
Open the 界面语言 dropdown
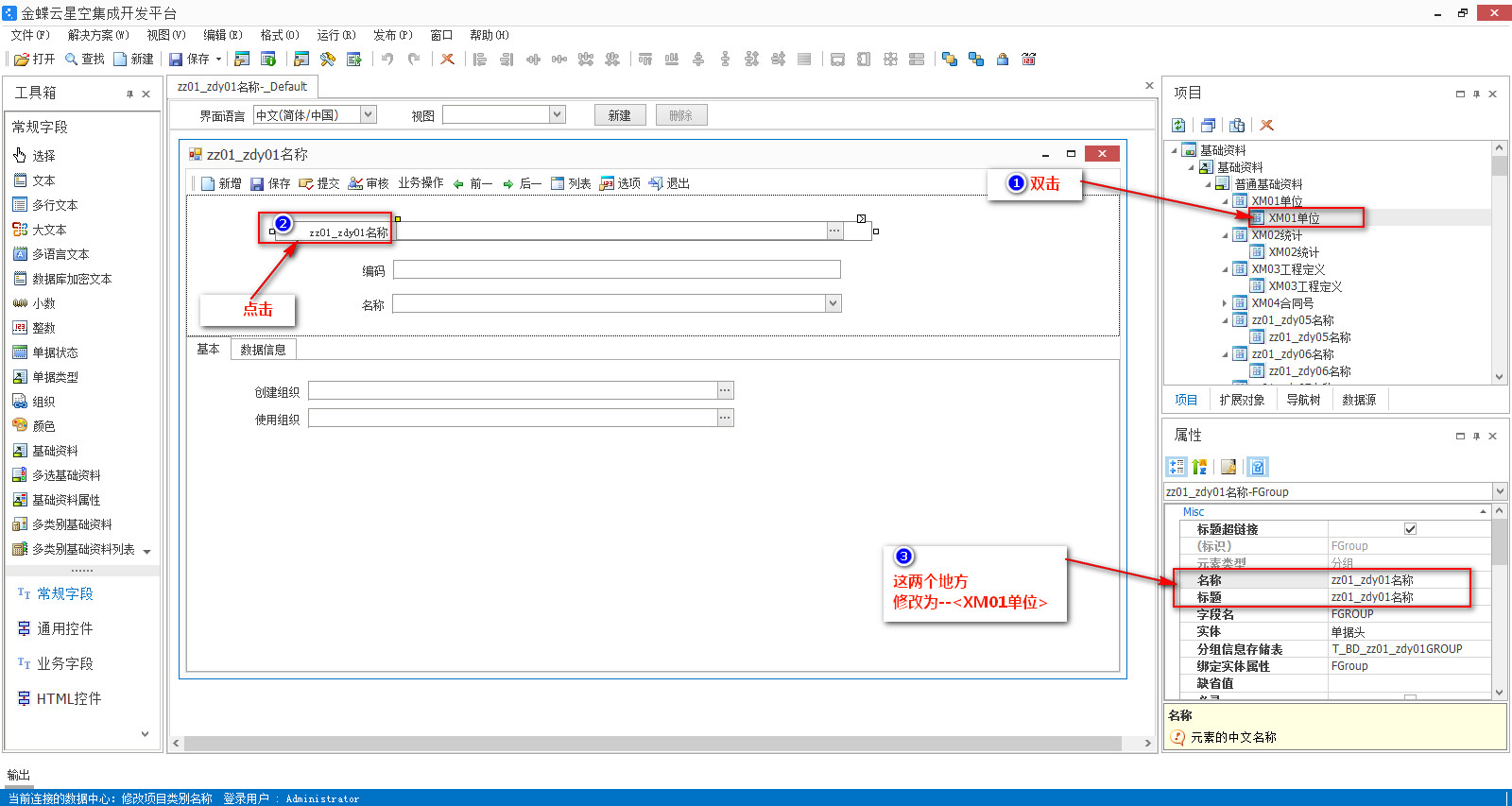[369, 114]
